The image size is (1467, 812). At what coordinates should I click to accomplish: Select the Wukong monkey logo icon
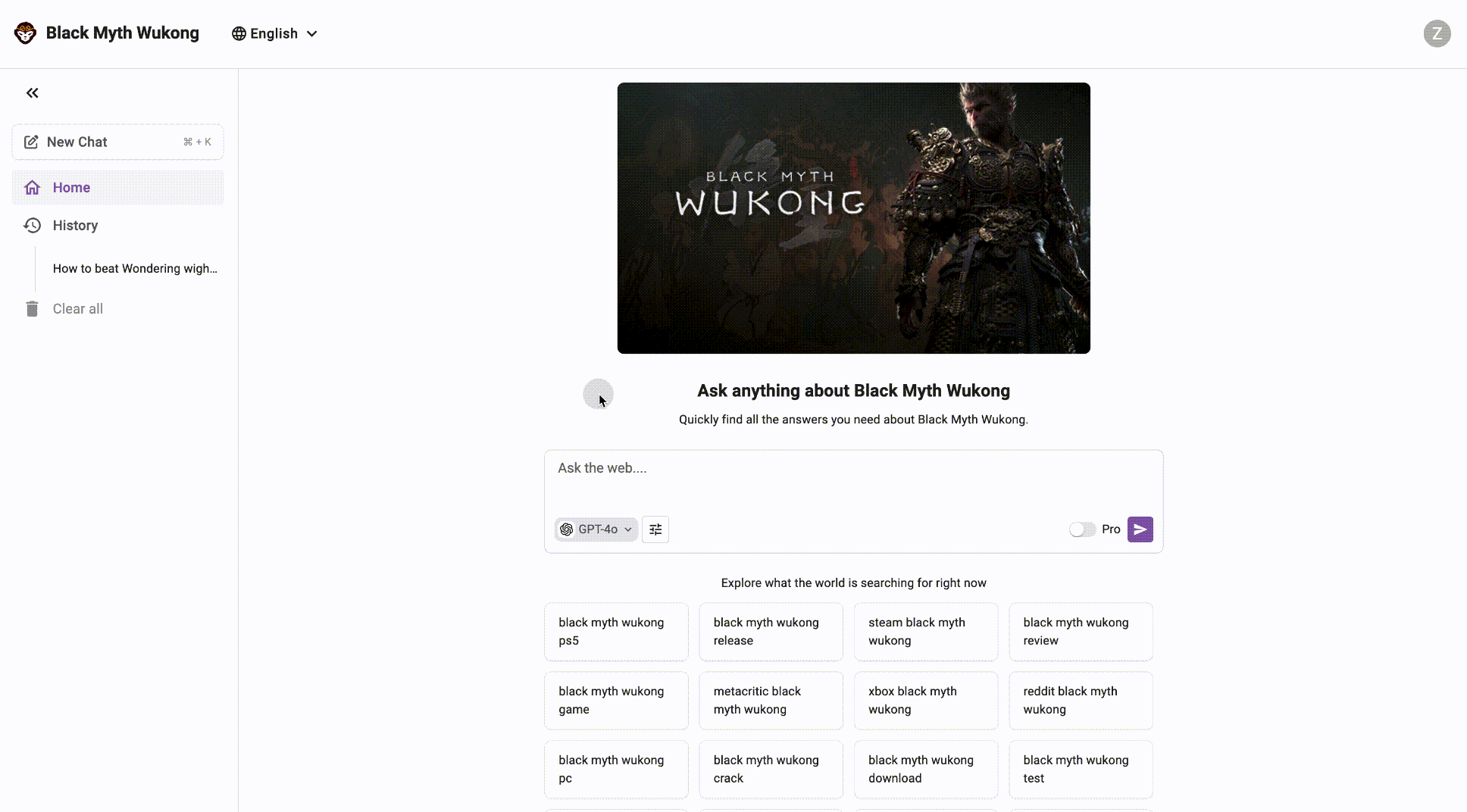(x=25, y=33)
